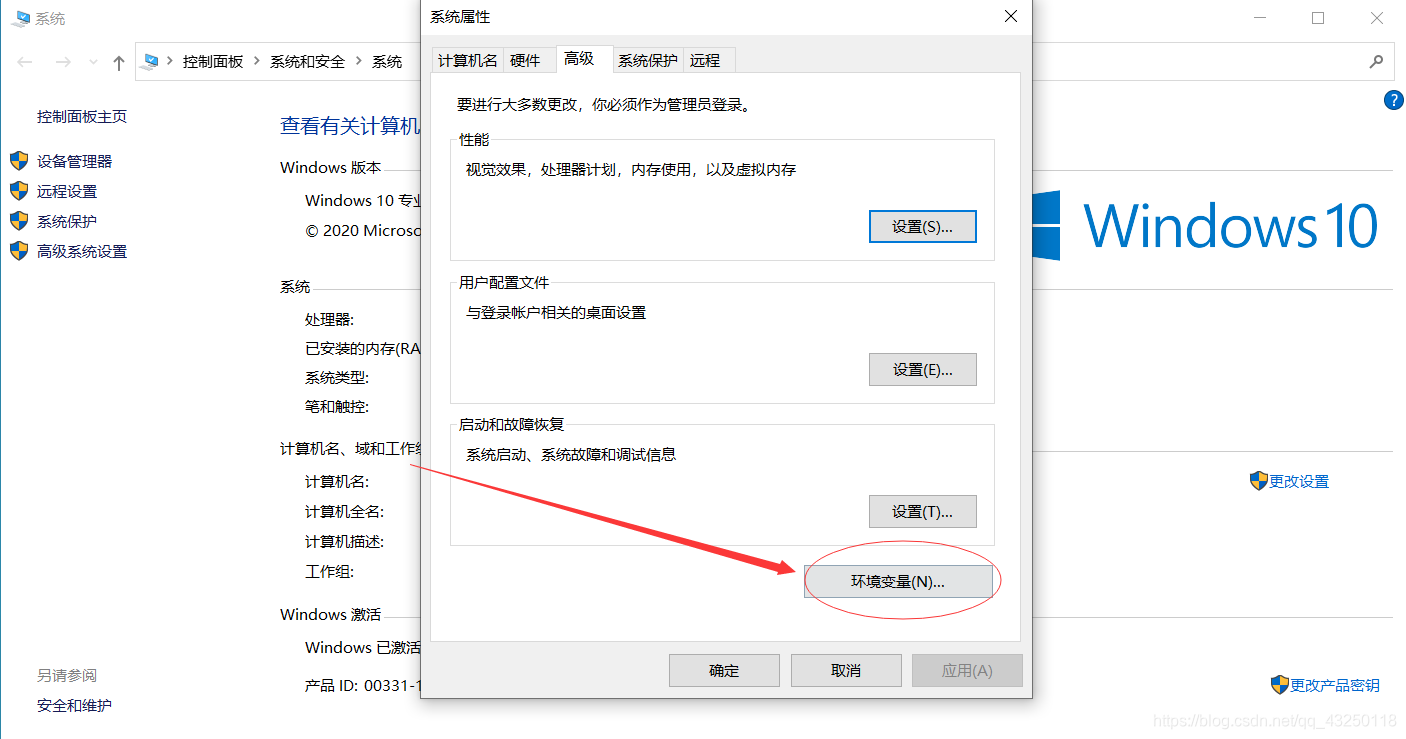Click the shield icon beside 高级系统设置
The height and width of the screenshot is (739, 1406).
[19, 251]
